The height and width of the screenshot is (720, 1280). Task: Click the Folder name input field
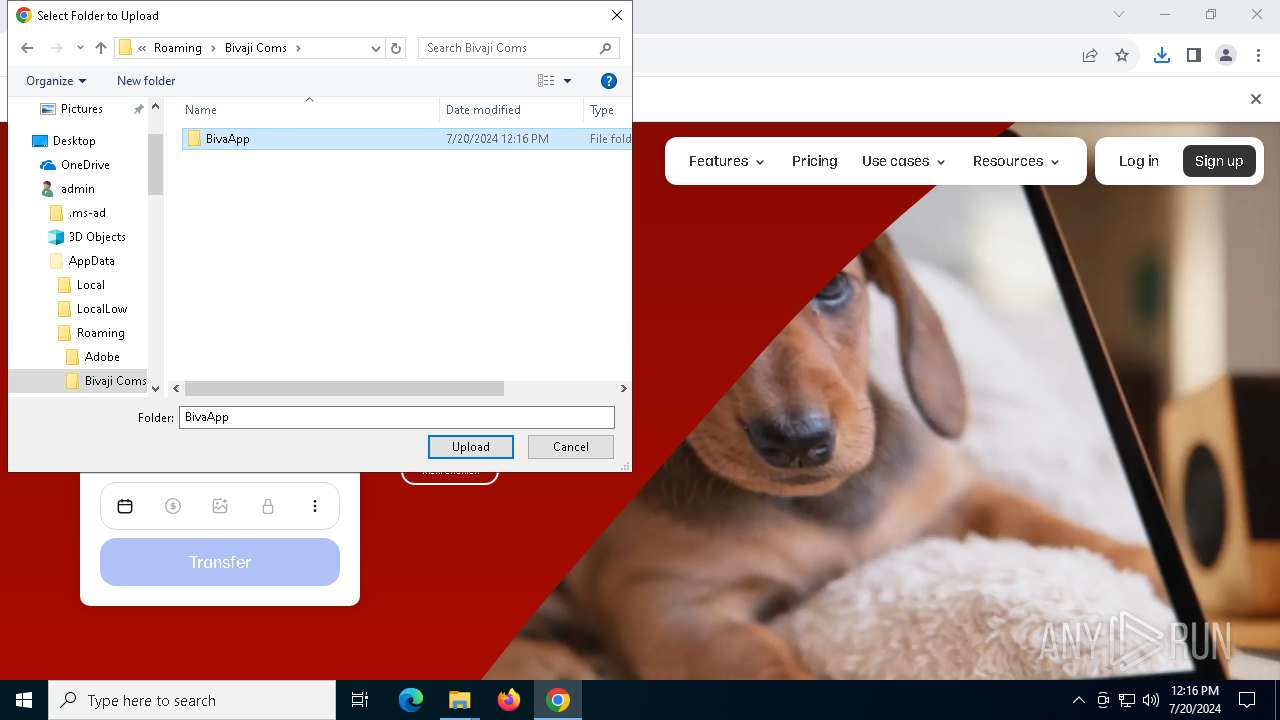(x=397, y=417)
